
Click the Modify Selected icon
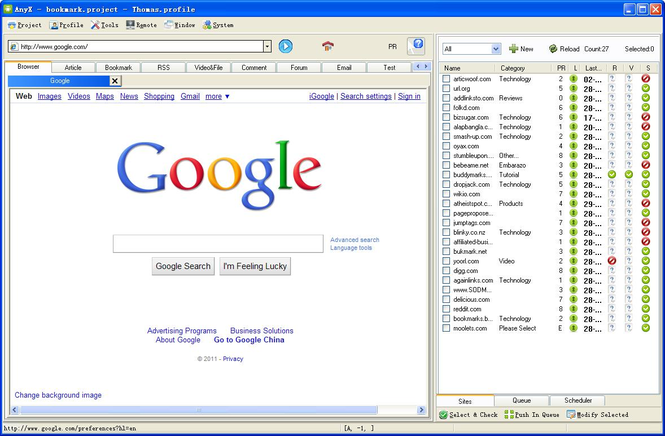[571, 414]
